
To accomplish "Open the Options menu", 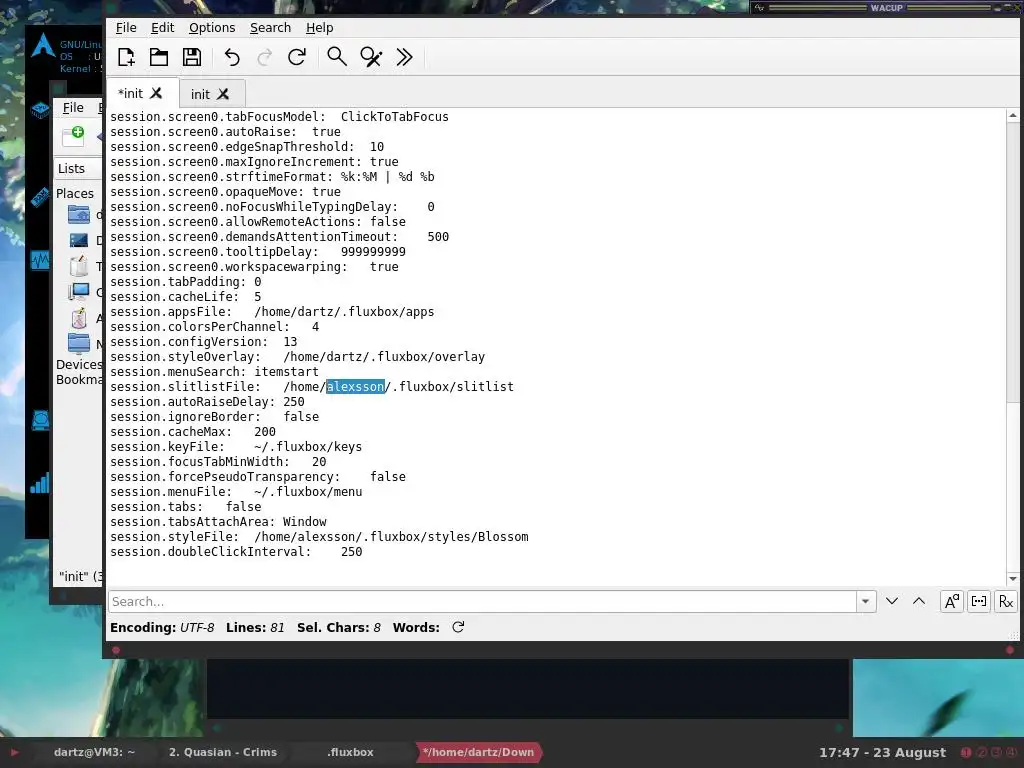I will 212,27.
